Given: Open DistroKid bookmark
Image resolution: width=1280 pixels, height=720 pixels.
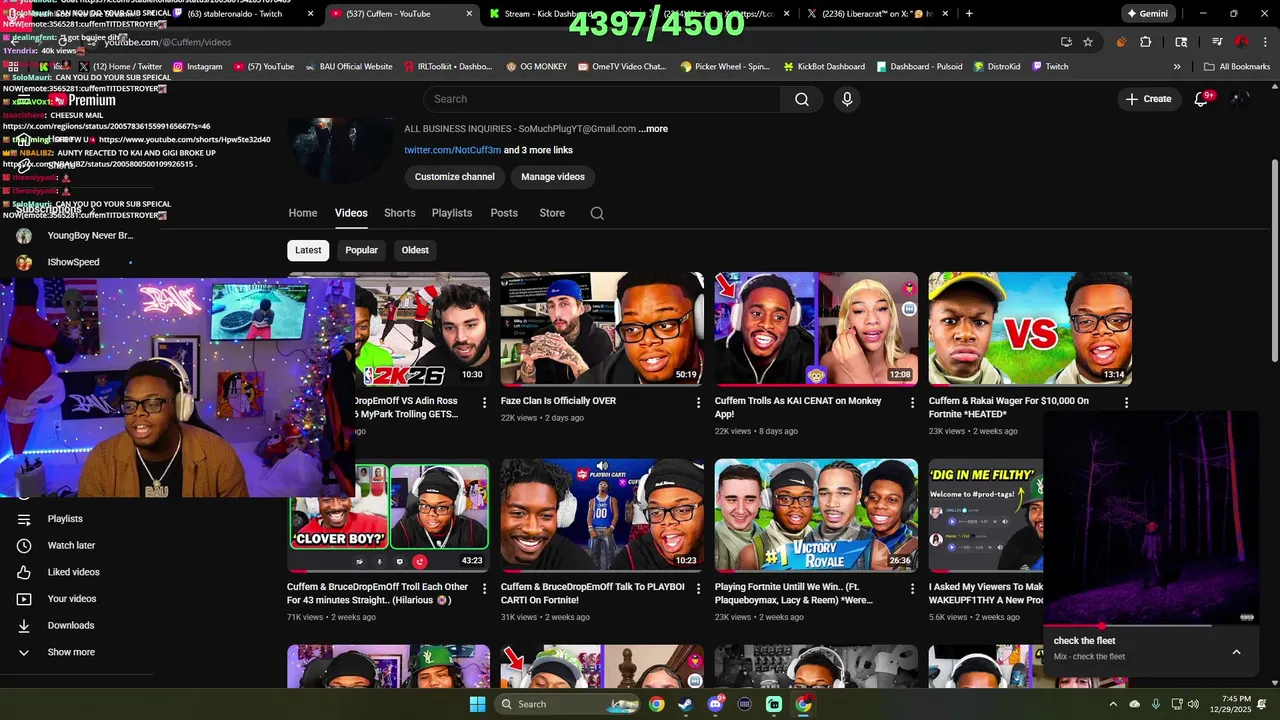Looking at the screenshot, I should [996, 67].
